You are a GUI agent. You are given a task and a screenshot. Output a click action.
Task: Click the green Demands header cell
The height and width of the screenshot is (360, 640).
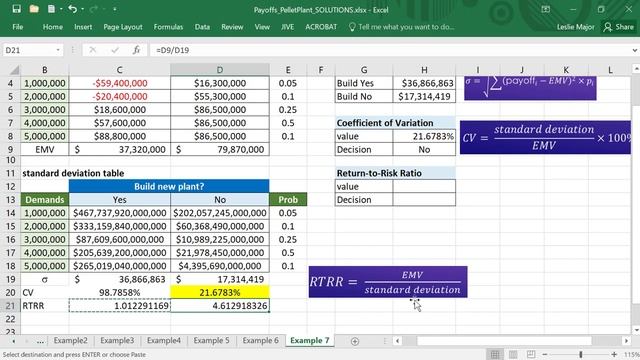point(45,200)
